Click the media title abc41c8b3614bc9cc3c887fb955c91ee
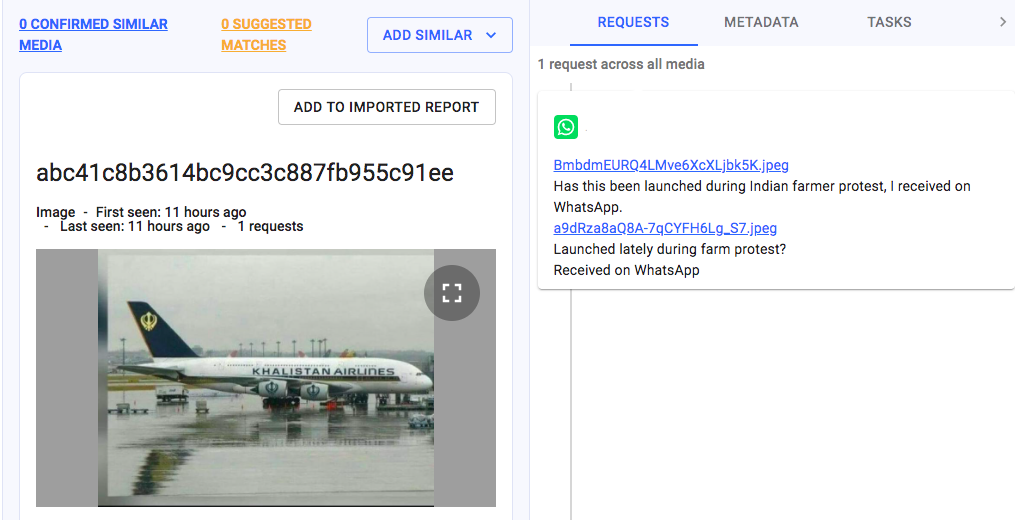Screen dimensions: 1015x520 tap(245, 173)
